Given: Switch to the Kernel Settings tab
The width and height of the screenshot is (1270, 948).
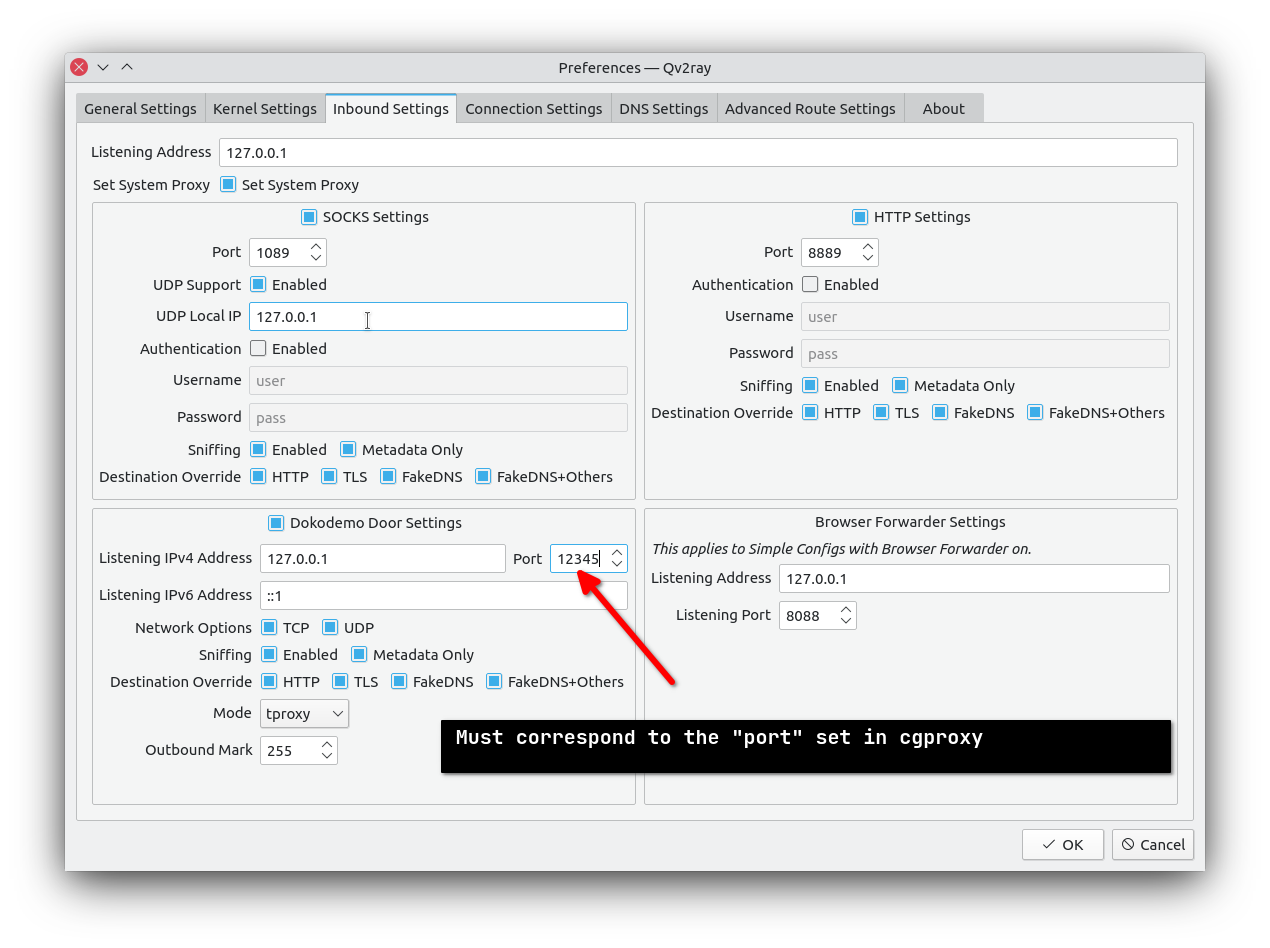Looking at the screenshot, I should (265, 109).
